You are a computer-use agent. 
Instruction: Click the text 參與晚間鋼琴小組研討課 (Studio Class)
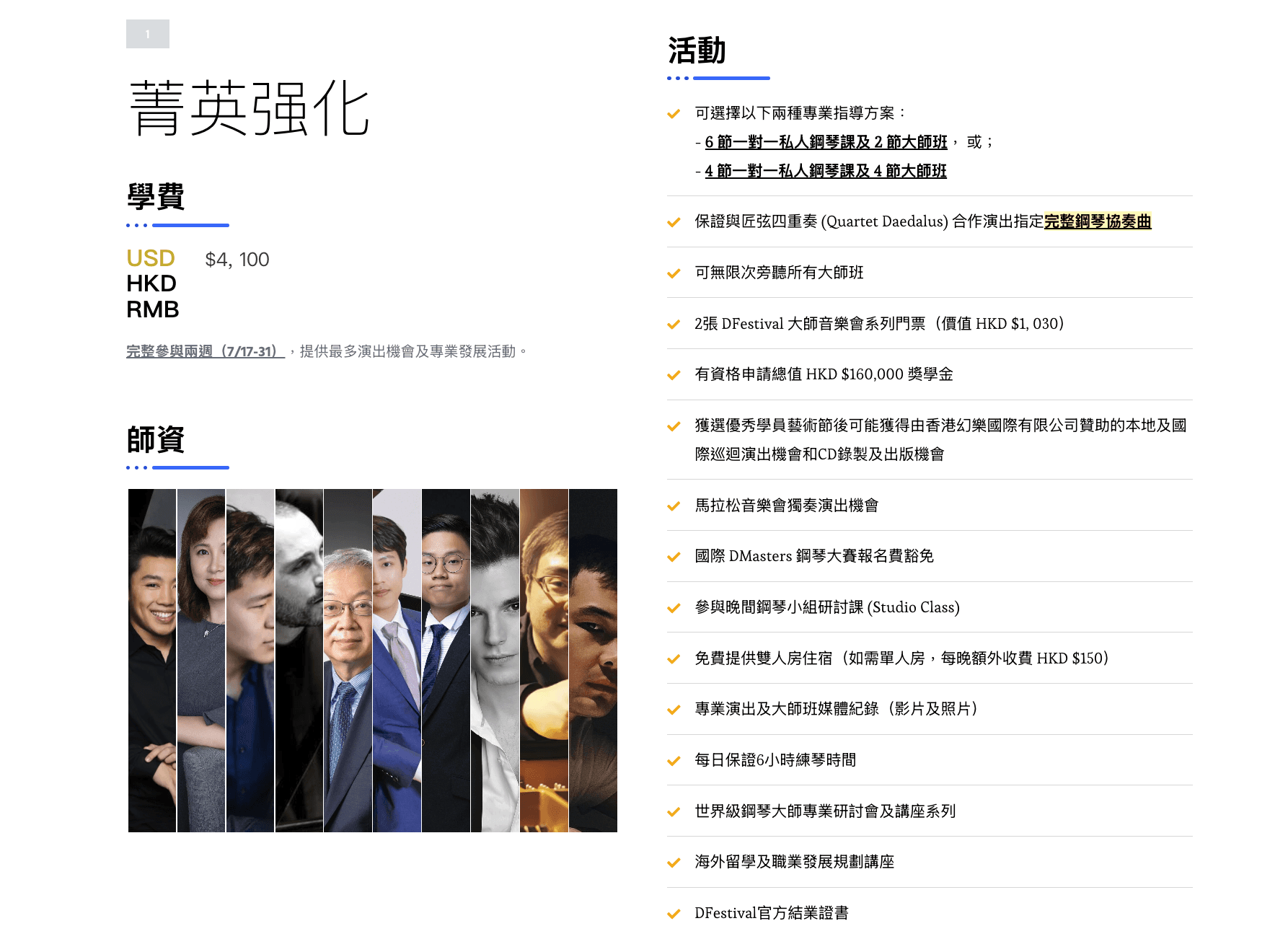click(x=827, y=607)
